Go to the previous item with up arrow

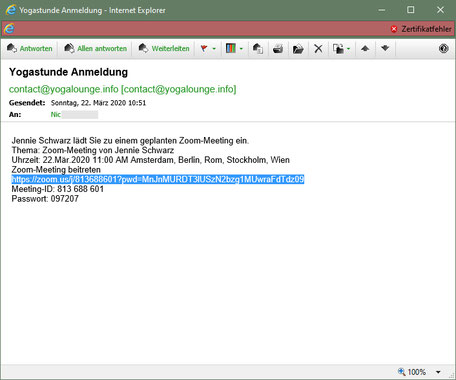[365, 49]
